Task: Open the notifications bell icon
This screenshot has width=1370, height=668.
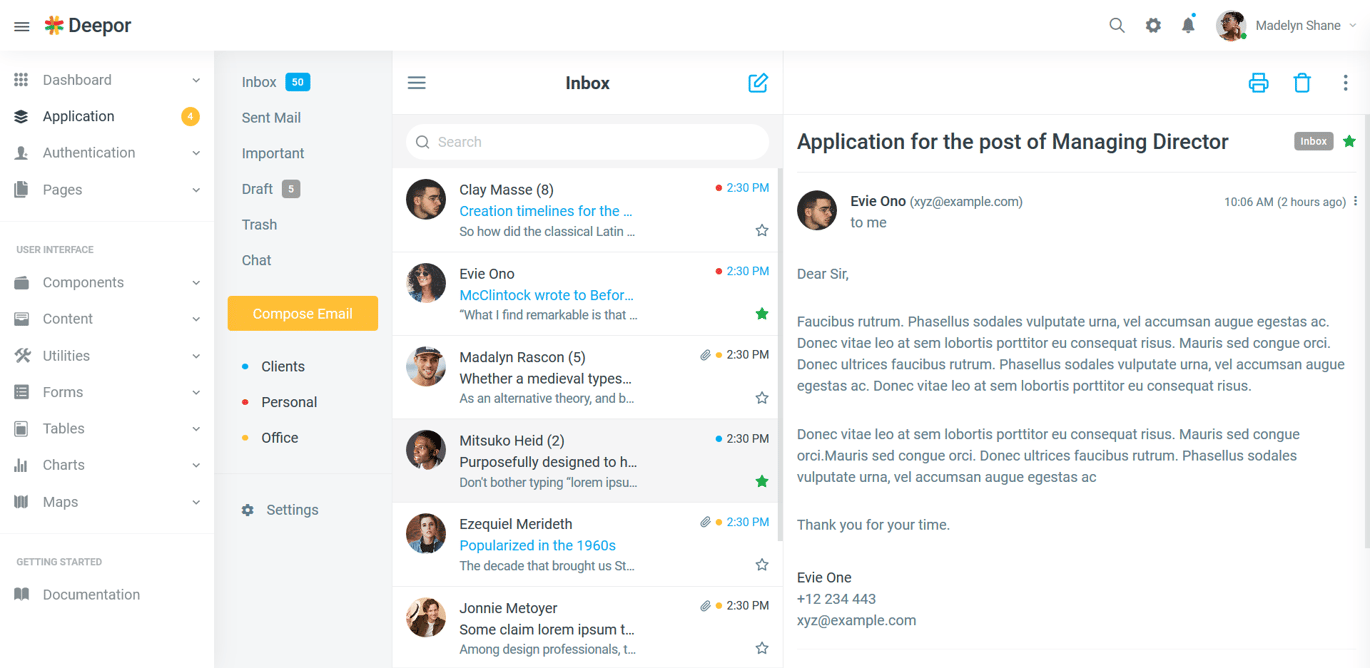Action: pos(1188,25)
